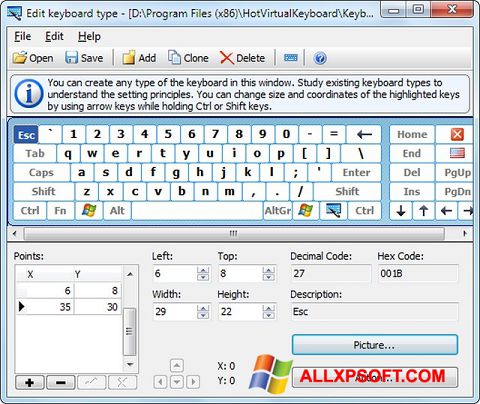Open the Edit menu
Viewport: 480px width, 404px height.
pyautogui.click(x=54, y=36)
